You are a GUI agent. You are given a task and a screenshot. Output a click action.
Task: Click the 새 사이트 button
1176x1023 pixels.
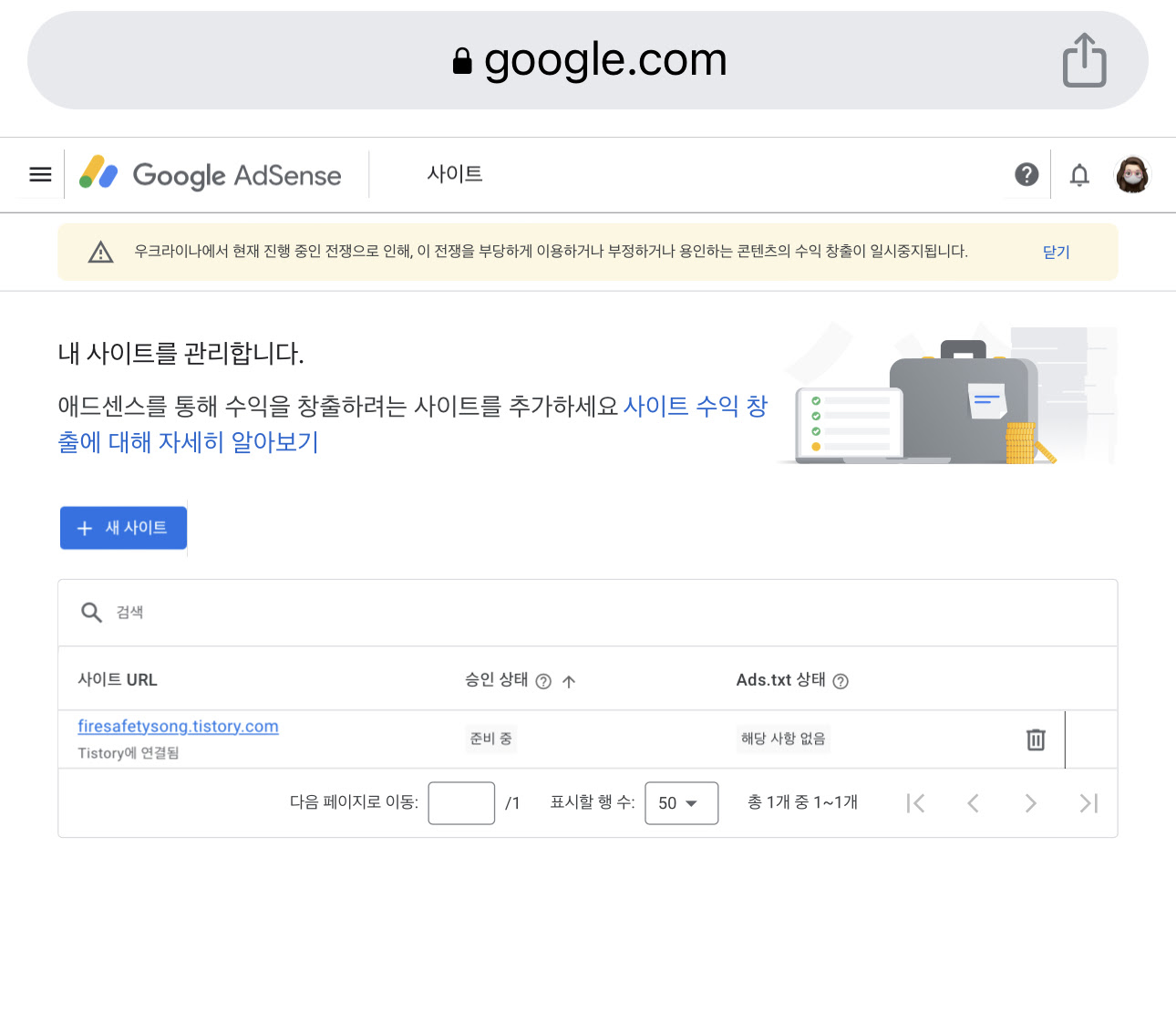coord(123,528)
